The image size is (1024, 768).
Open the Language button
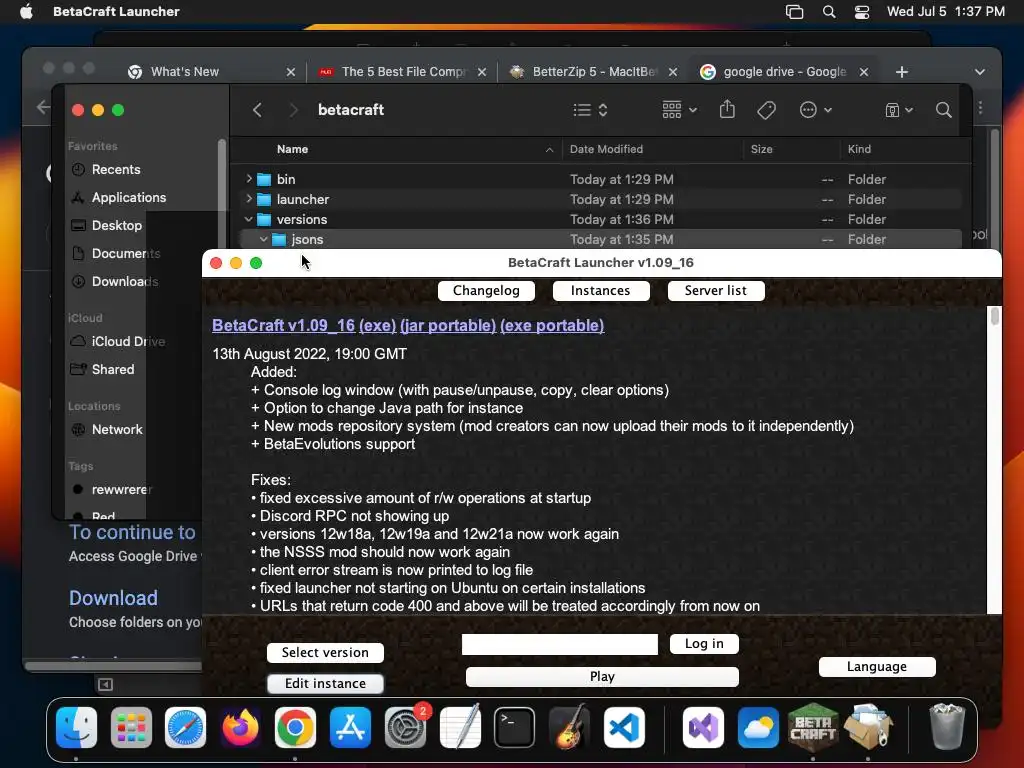point(877,667)
